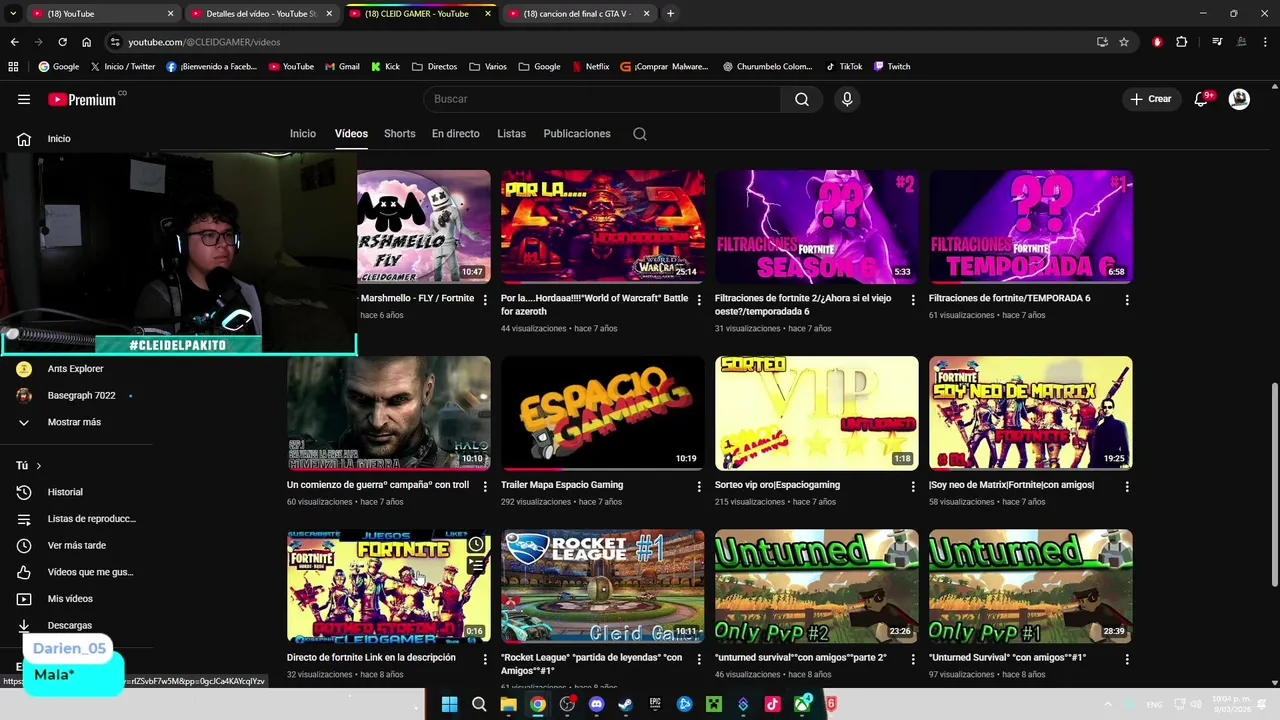This screenshot has width=1280, height=720.
Task: Switch to the Shorts channel tab
Action: [400, 134]
